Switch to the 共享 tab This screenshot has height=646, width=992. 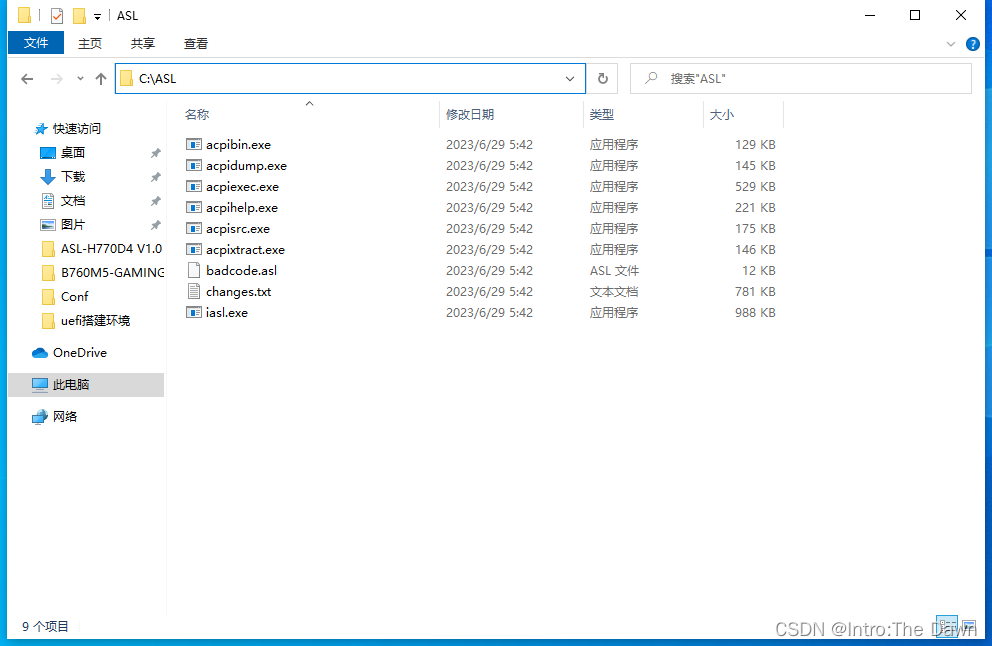pyautogui.click(x=142, y=43)
